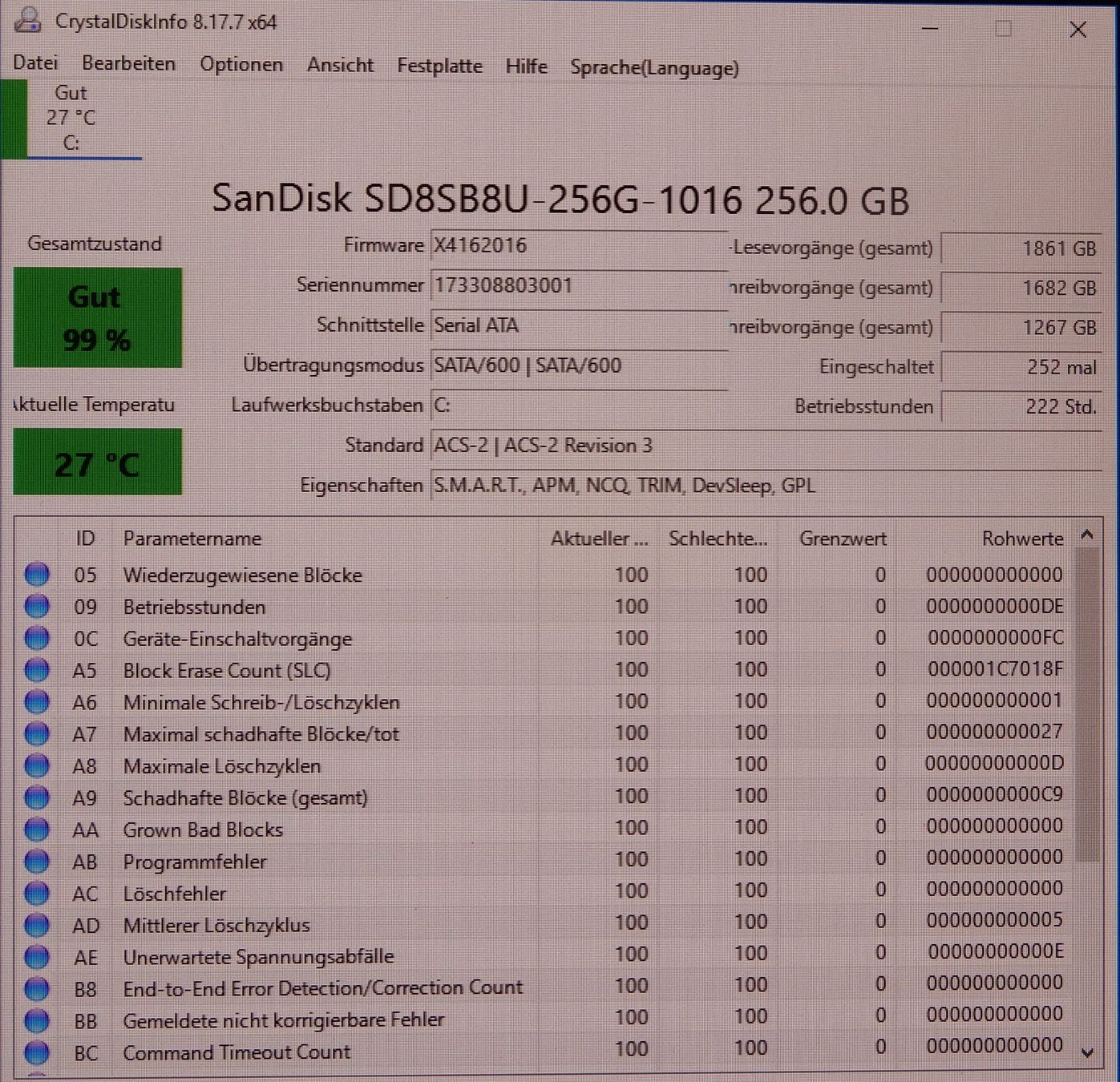
Task: Click the Lesevorgänge value 1861 GB
Action: [1021, 248]
